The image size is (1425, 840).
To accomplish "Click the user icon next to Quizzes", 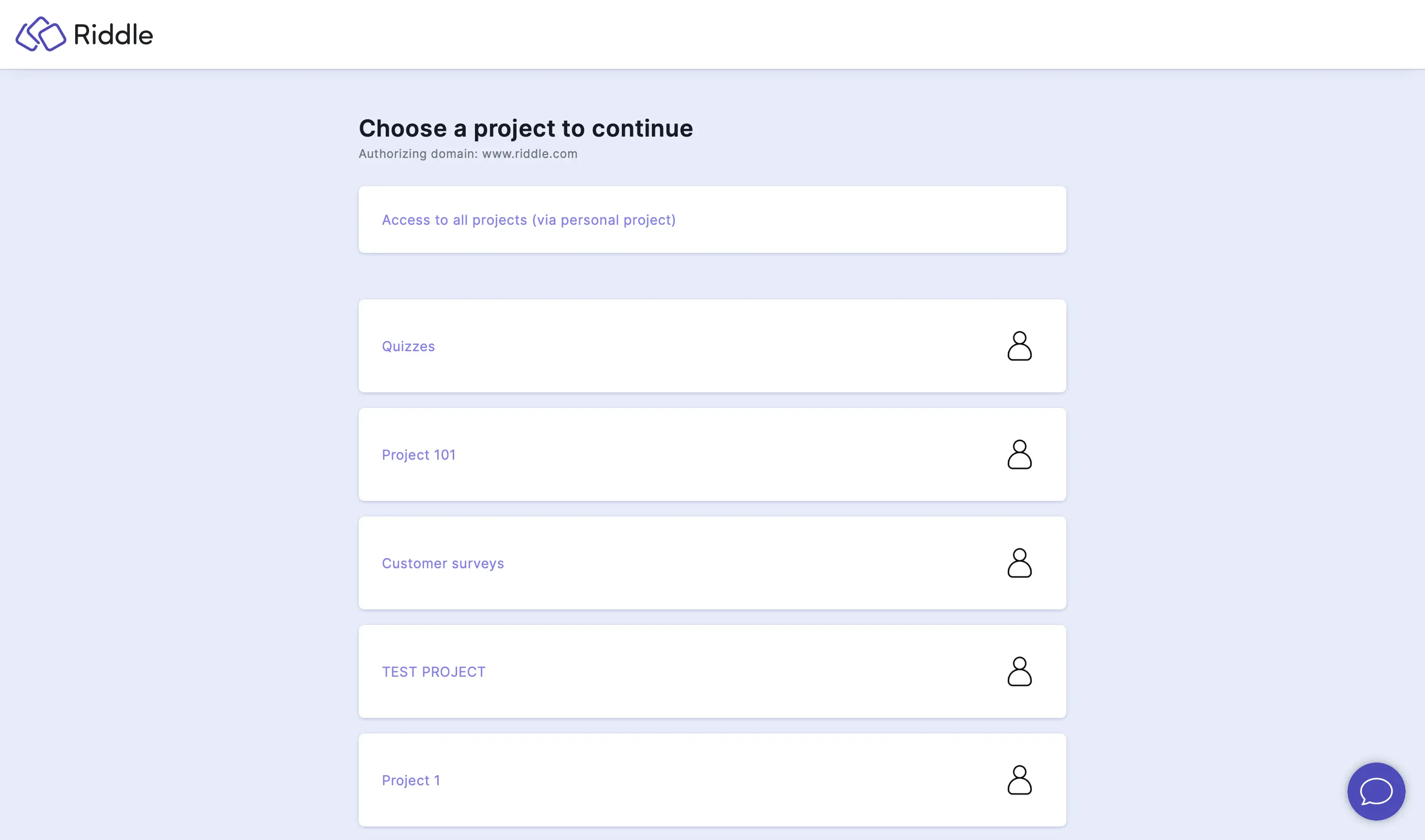I will 1019,345.
